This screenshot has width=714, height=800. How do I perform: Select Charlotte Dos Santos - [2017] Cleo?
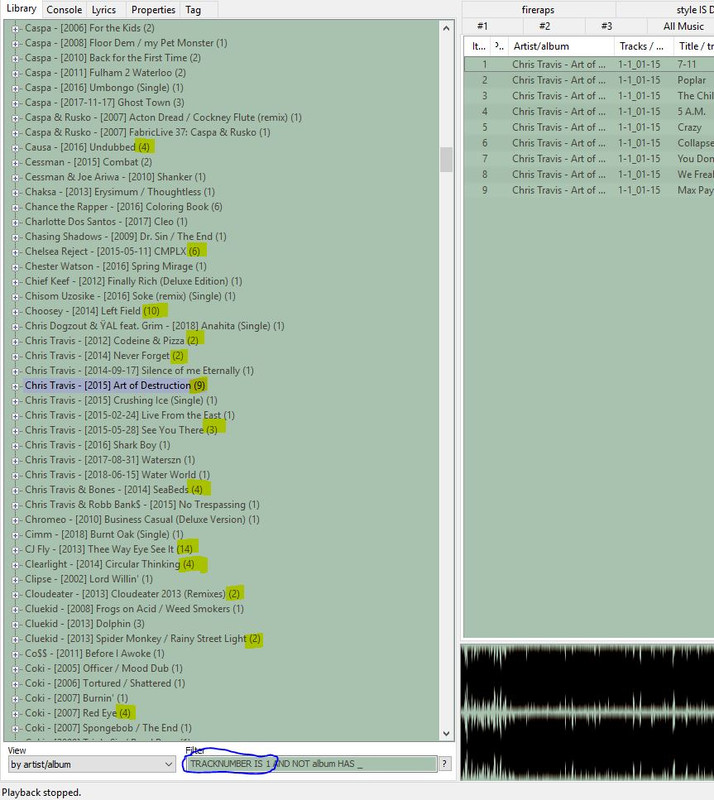[x=106, y=221]
